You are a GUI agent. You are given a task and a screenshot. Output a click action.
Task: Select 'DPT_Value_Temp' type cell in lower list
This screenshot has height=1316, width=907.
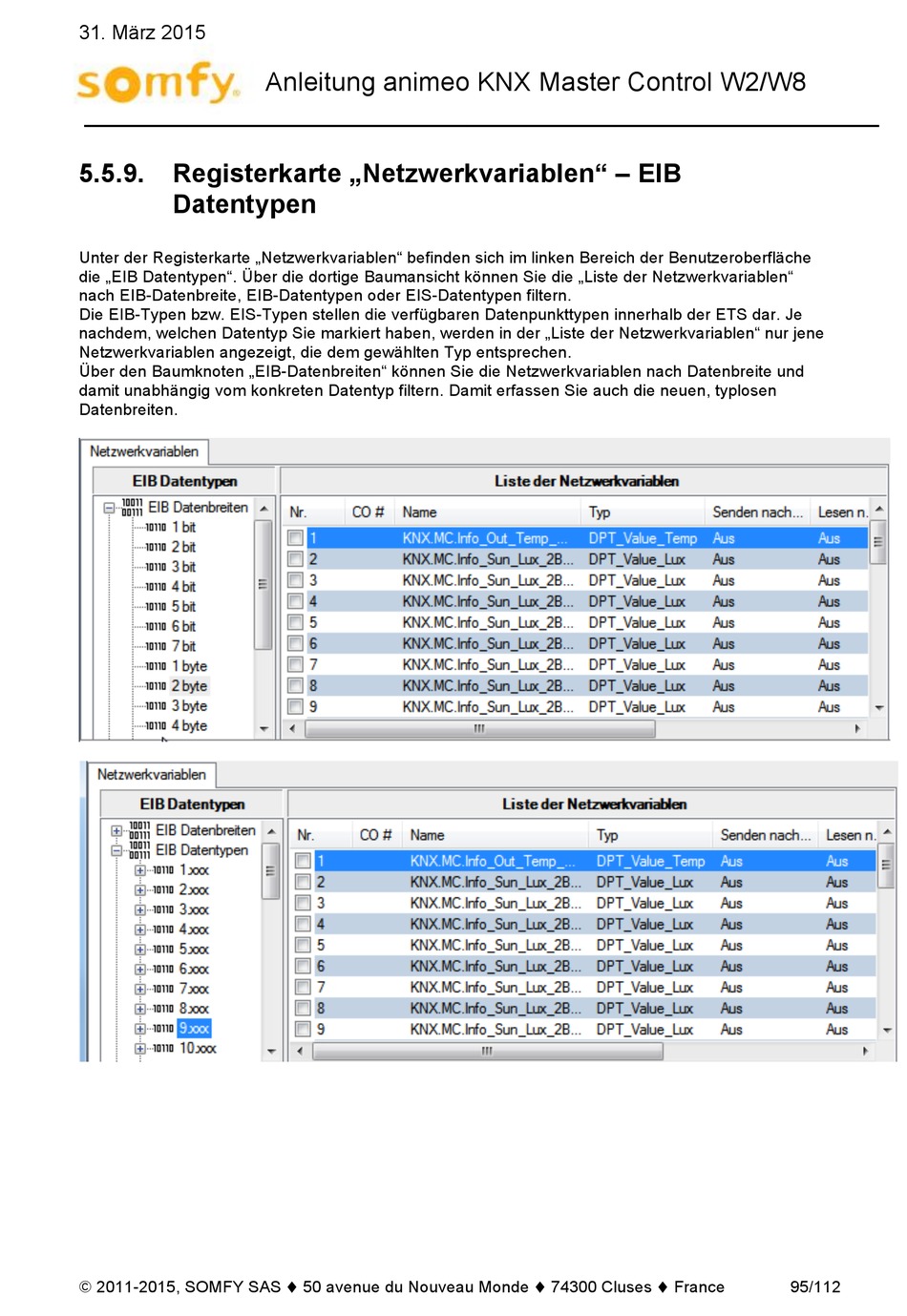click(x=651, y=861)
